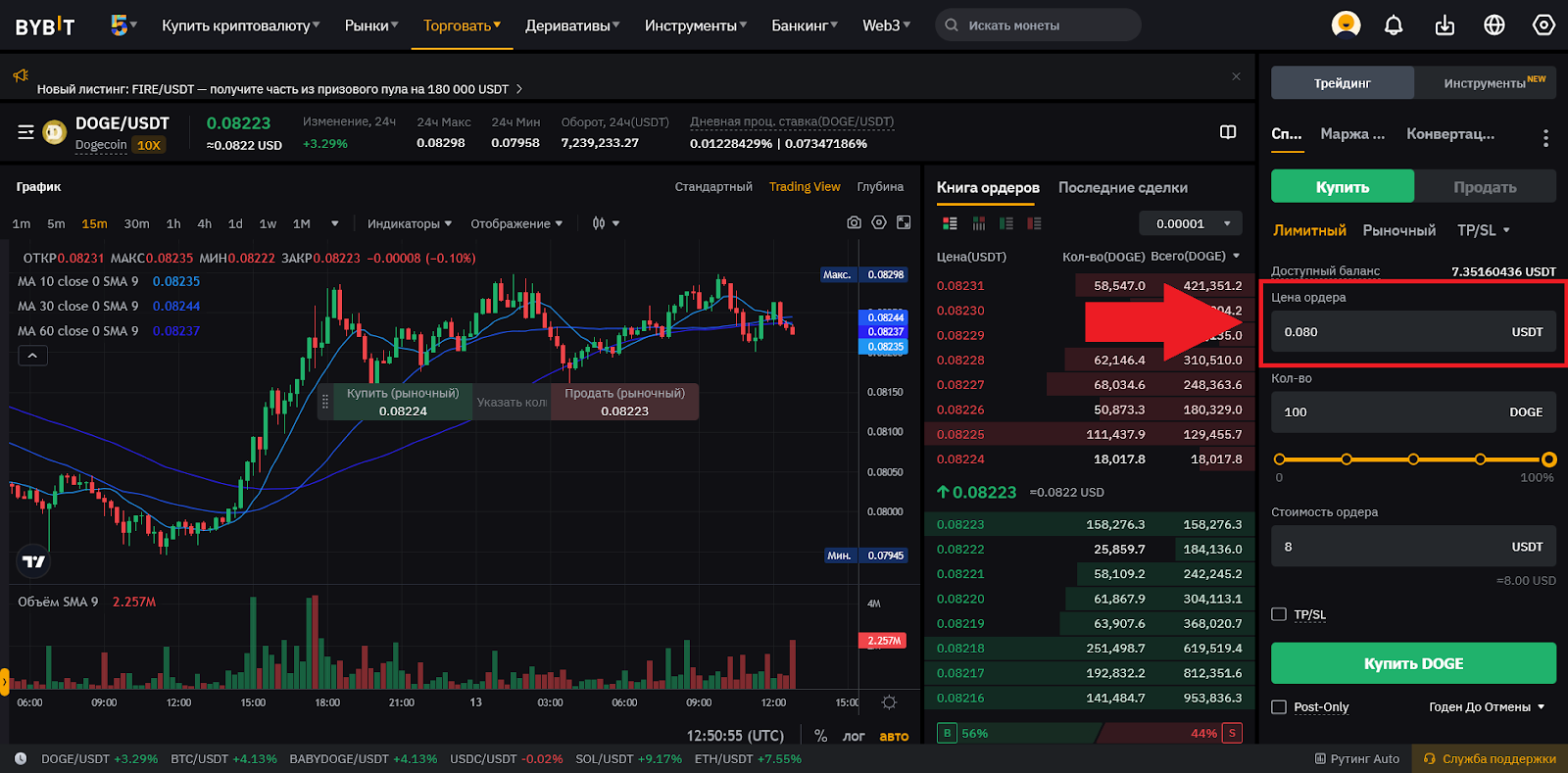
Task: Click the search magnifier icon
Action: (952, 25)
